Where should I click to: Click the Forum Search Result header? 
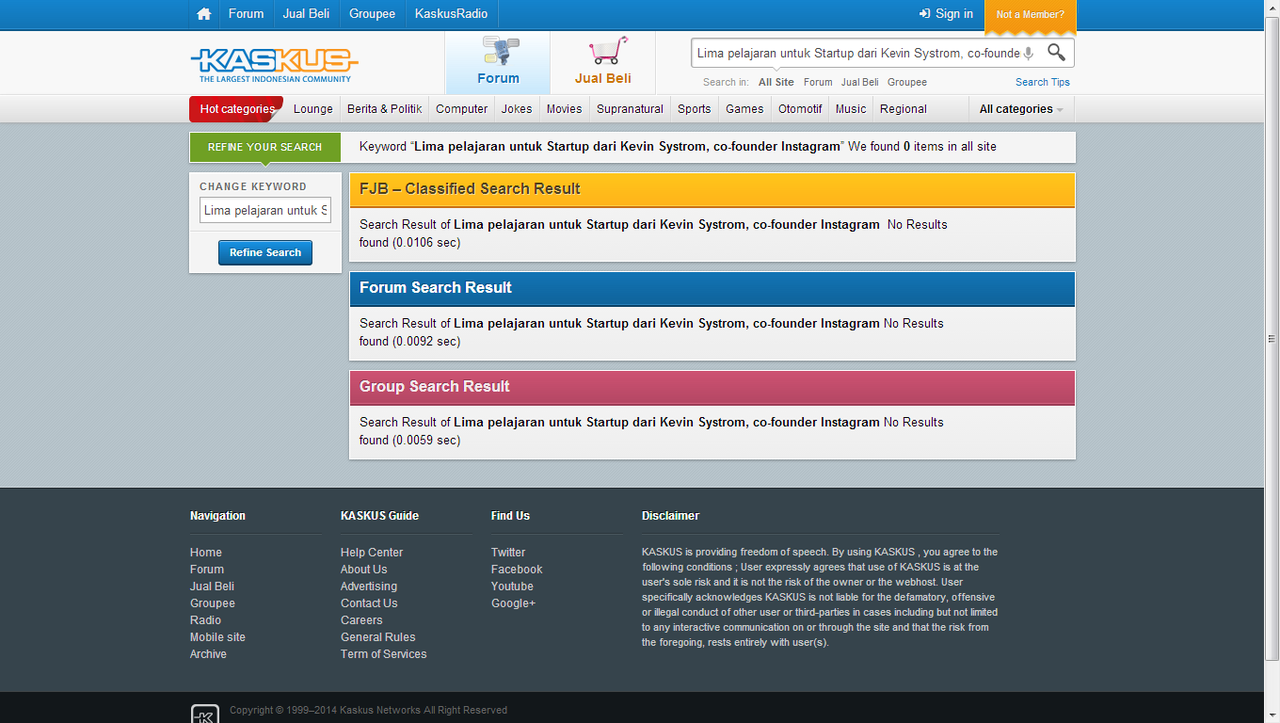click(x=712, y=288)
